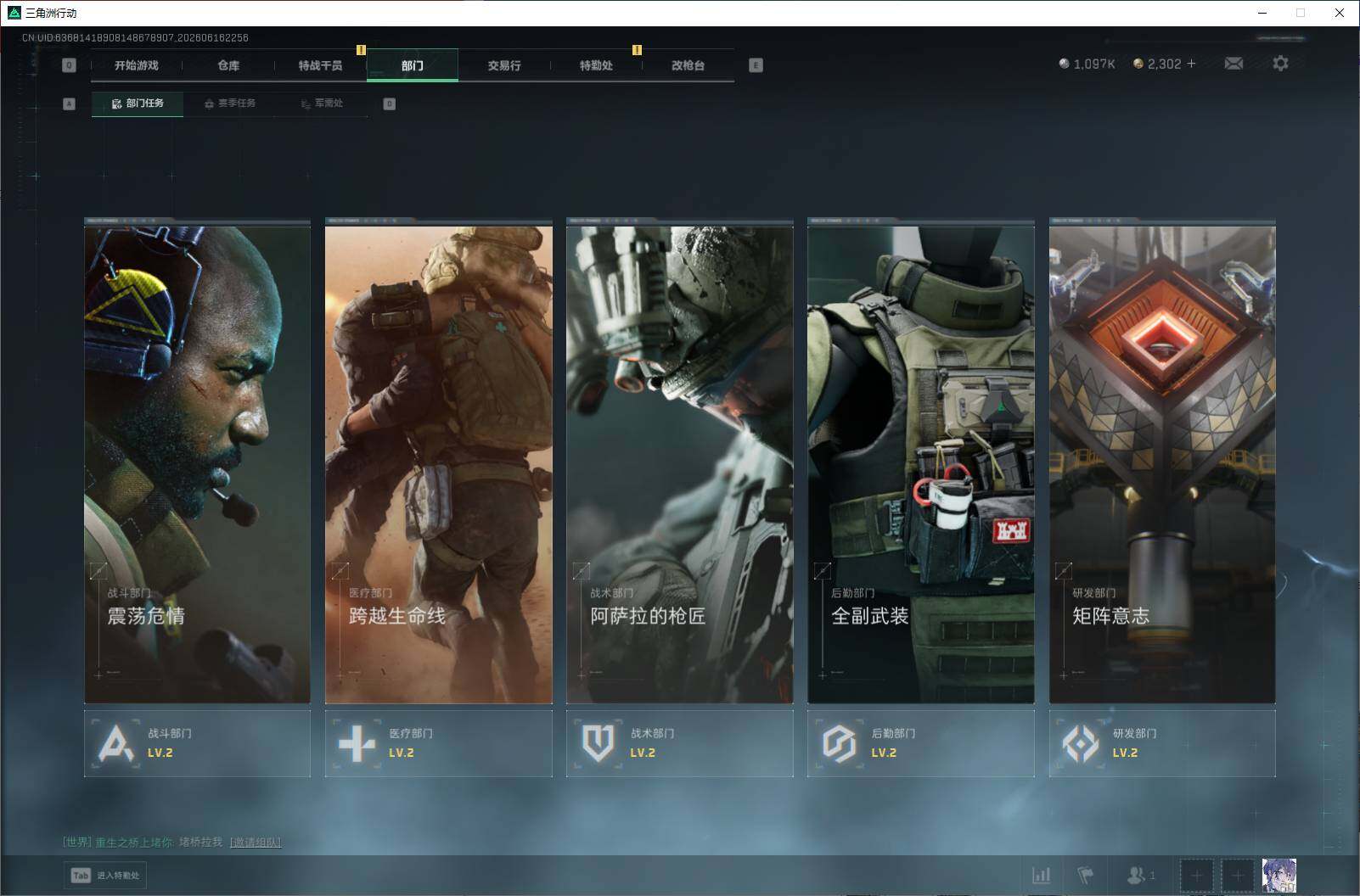
Task: Click the Tab 进入特勤处 button
Action: click(105, 876)
